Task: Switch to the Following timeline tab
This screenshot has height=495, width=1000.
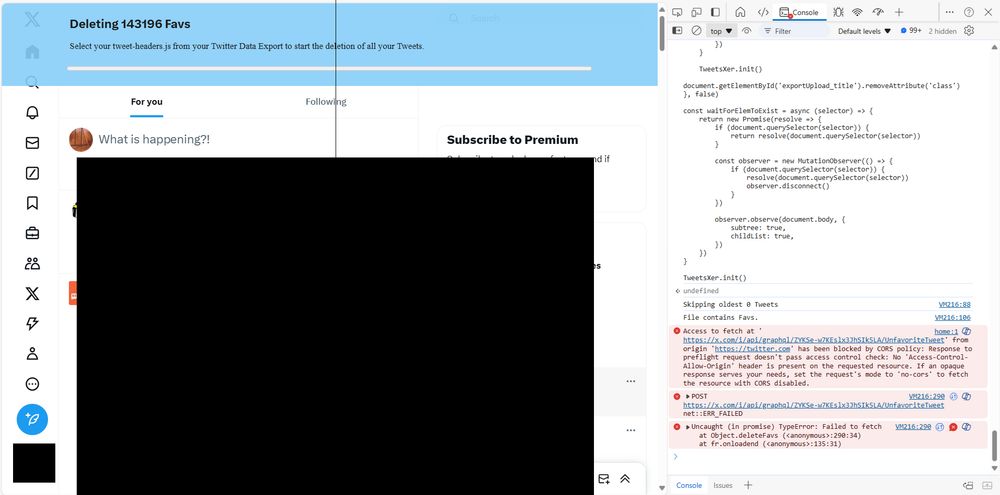Action: pyautogui.click(x=326, y=101)
